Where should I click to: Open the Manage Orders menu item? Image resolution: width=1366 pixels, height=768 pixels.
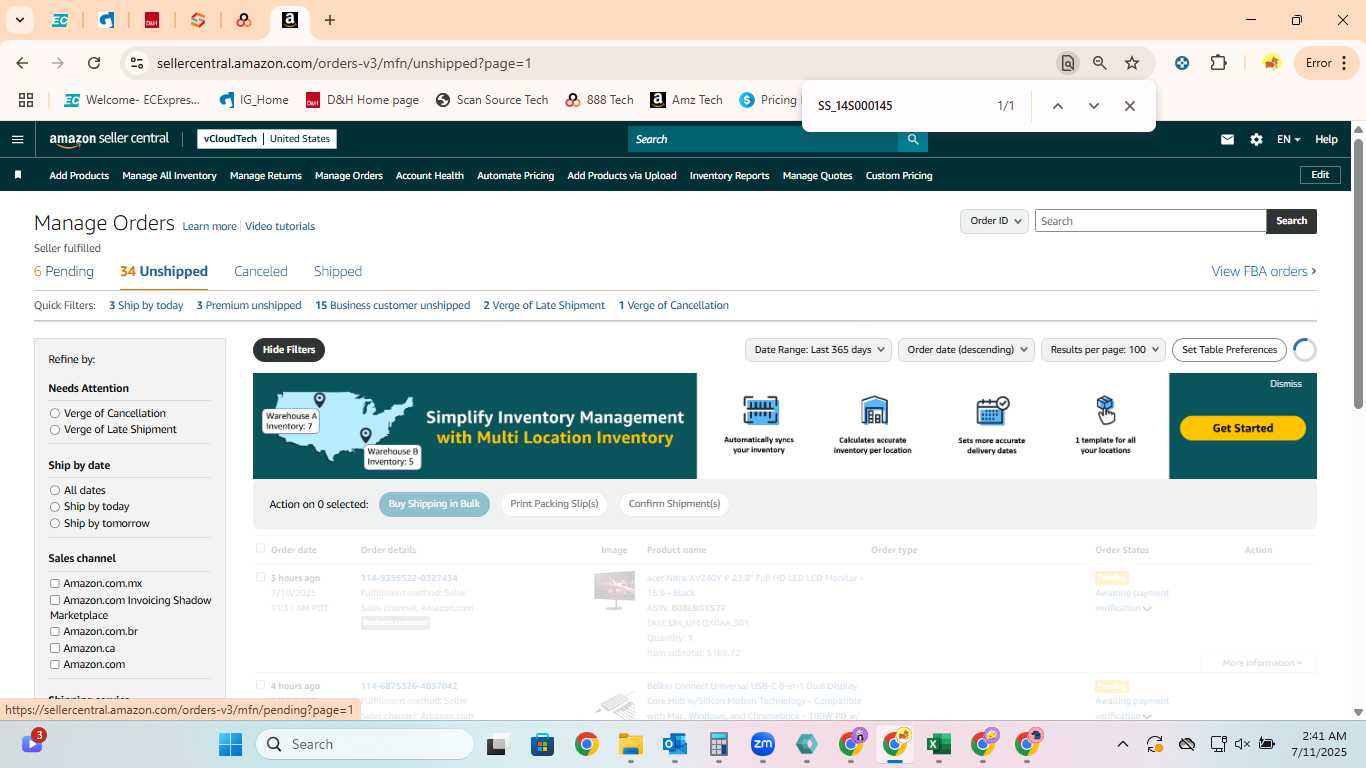pyautogui.click(x=349, y=175)
